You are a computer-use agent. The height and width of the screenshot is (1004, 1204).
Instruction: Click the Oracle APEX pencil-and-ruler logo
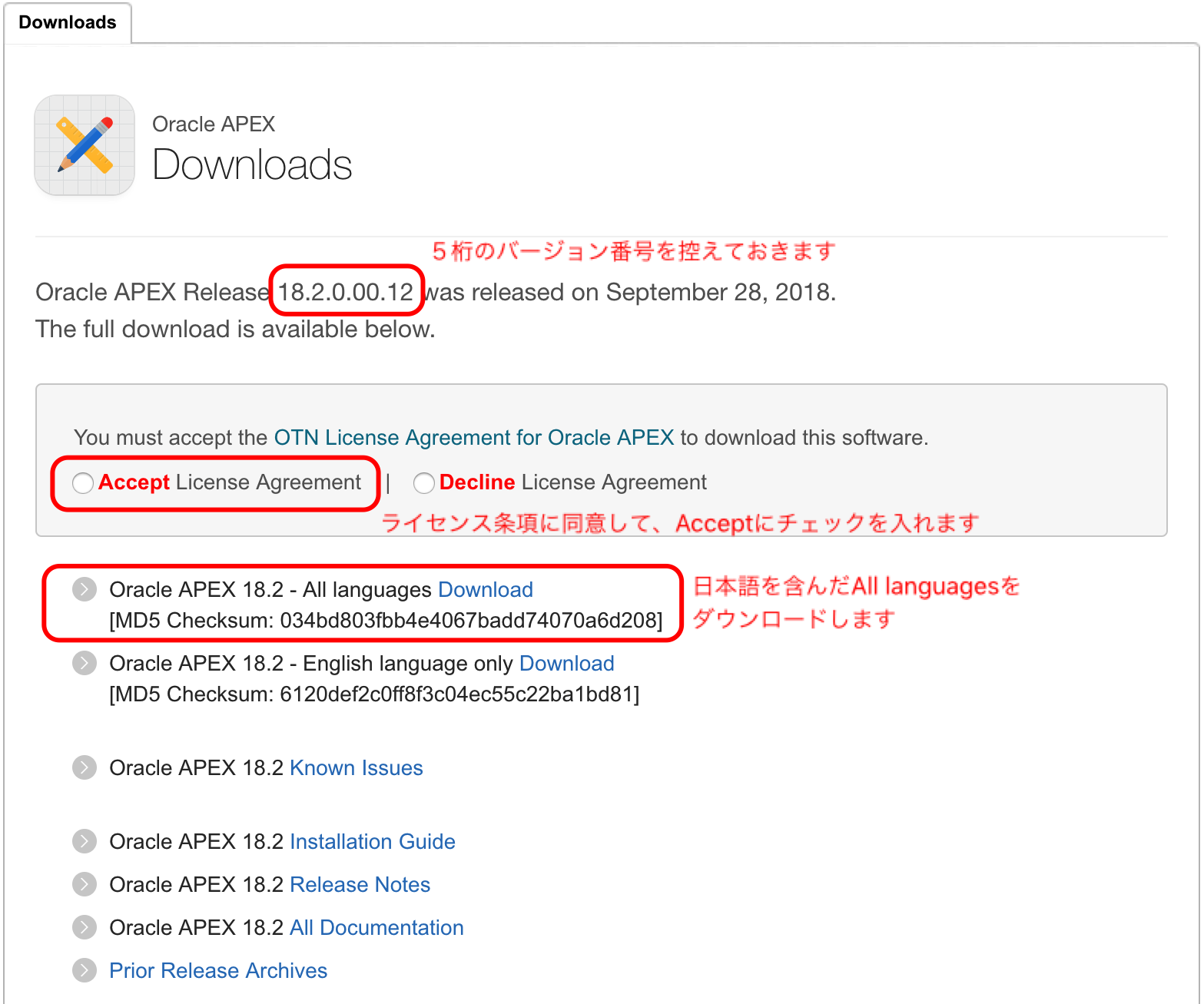coord(85,145)
